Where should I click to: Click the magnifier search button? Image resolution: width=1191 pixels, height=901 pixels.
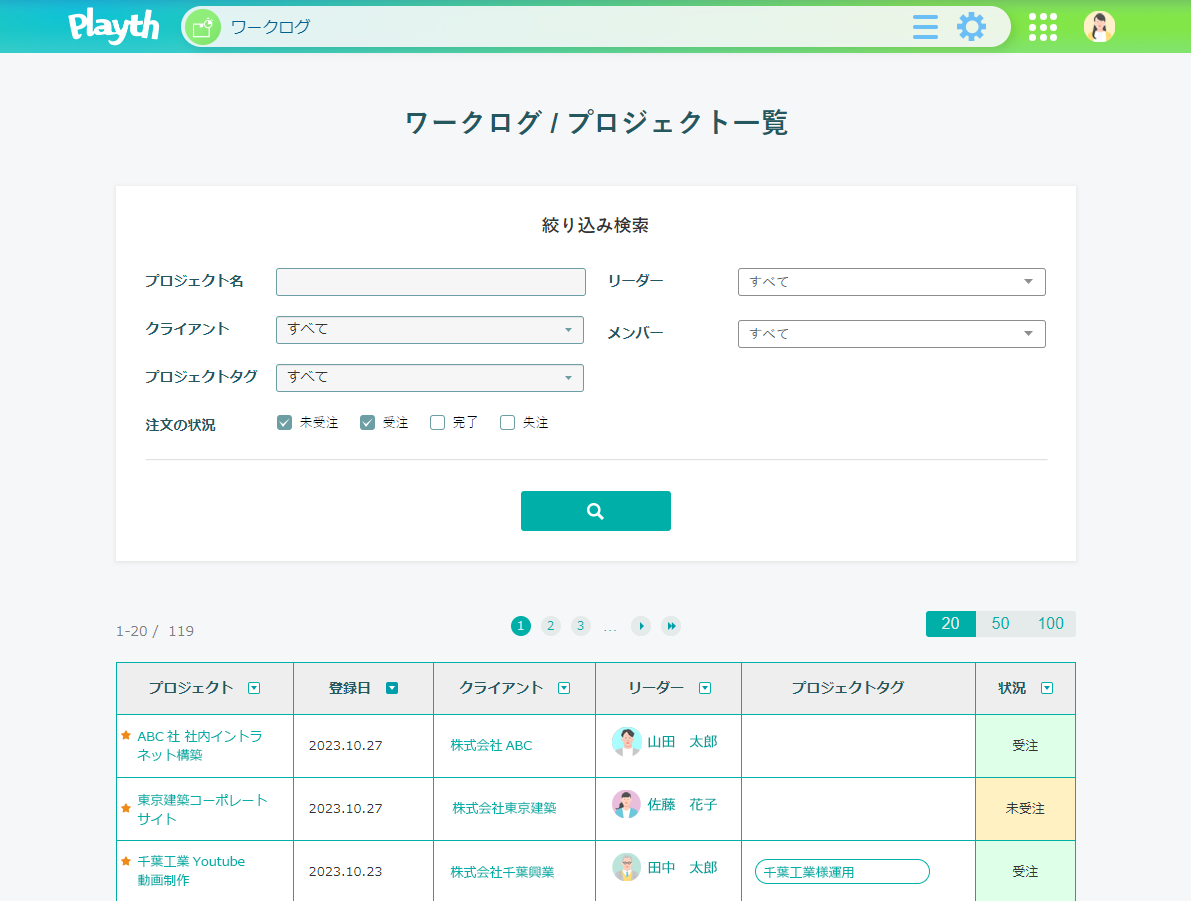pos(596,511)
